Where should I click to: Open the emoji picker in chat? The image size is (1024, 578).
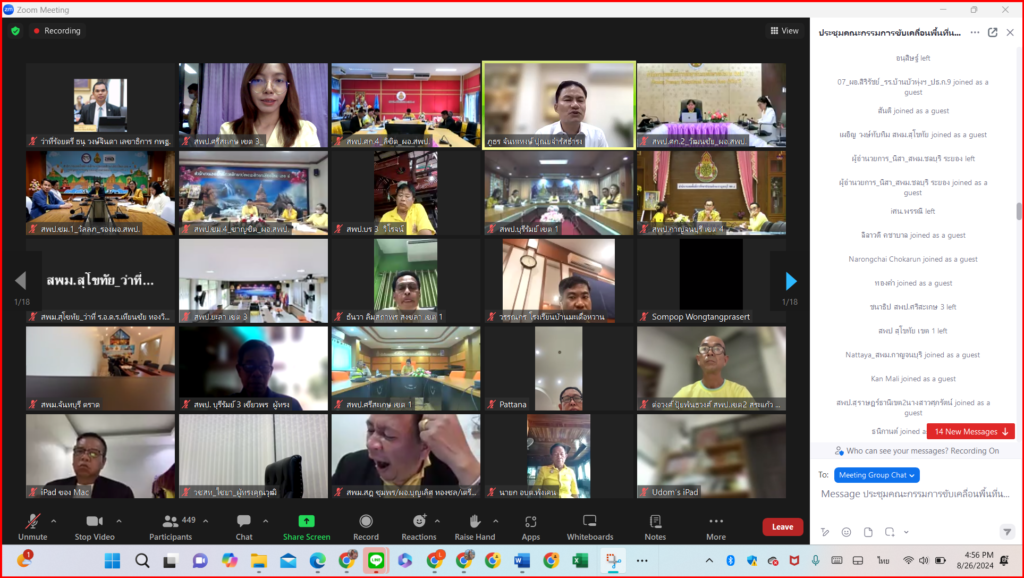(846, 532)
